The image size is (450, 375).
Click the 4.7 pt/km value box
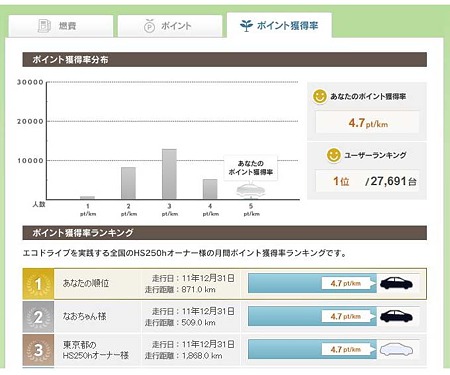coord(367,123)
